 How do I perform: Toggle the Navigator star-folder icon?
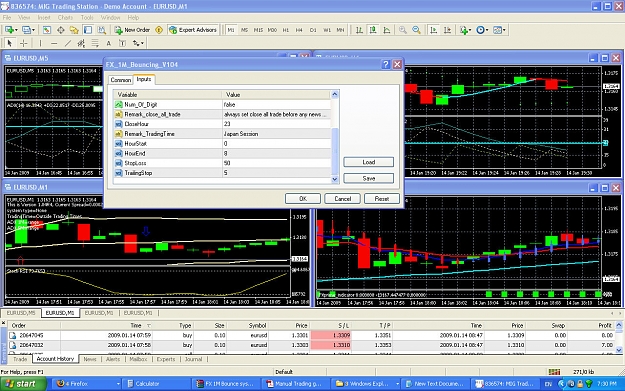[x=74, y=30]
